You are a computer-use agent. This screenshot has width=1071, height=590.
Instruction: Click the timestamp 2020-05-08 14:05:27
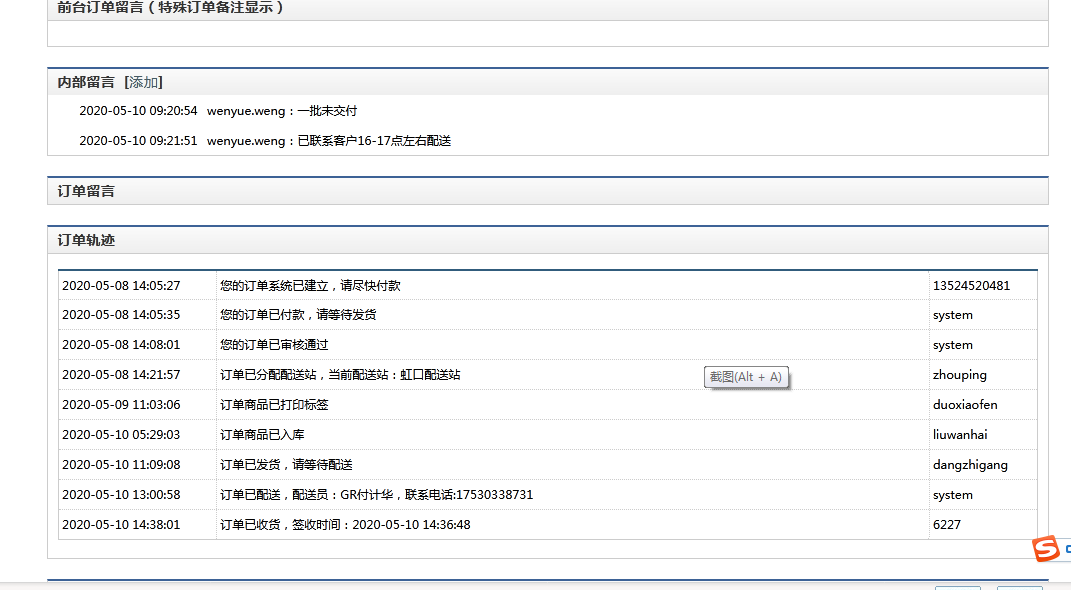pos(121,285)
